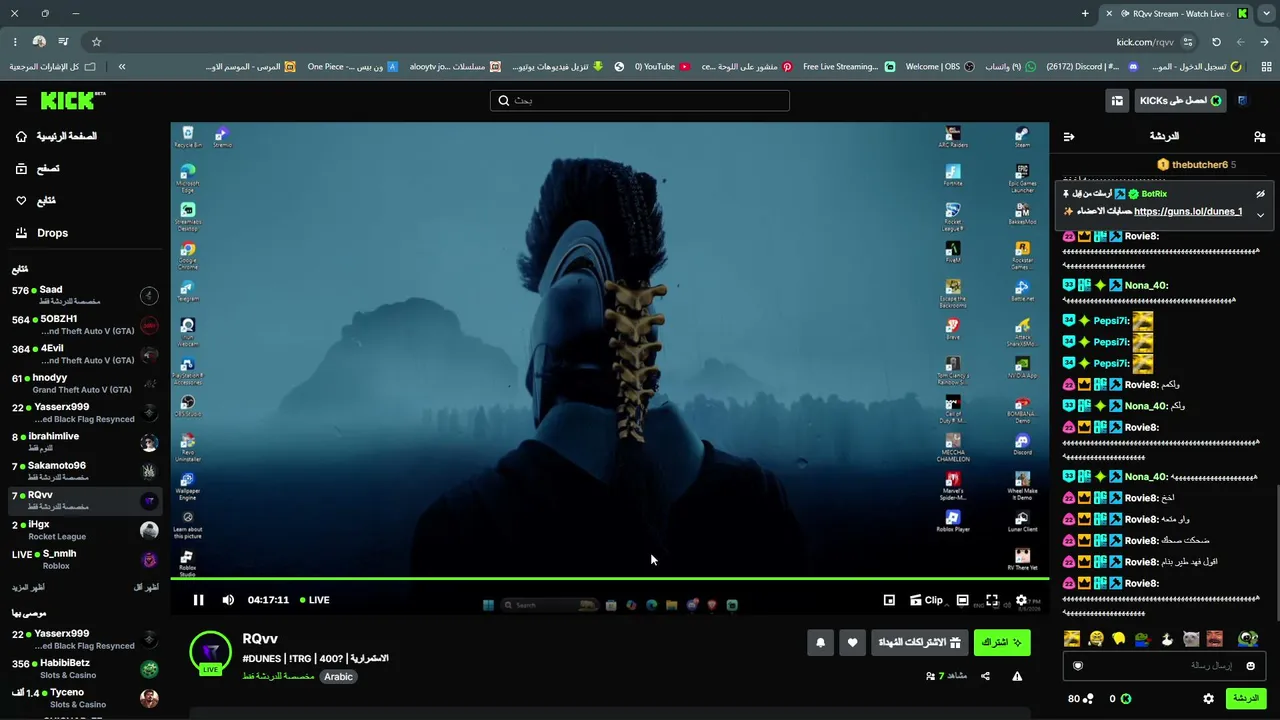
Task: Toggle stream notifications bell
Action: coord(820,643)
